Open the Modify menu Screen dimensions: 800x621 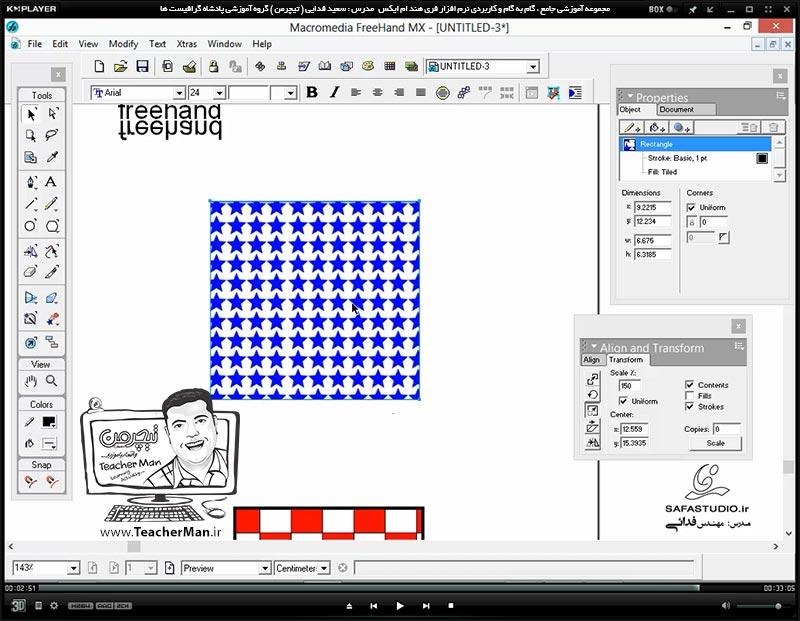point(123,44)
